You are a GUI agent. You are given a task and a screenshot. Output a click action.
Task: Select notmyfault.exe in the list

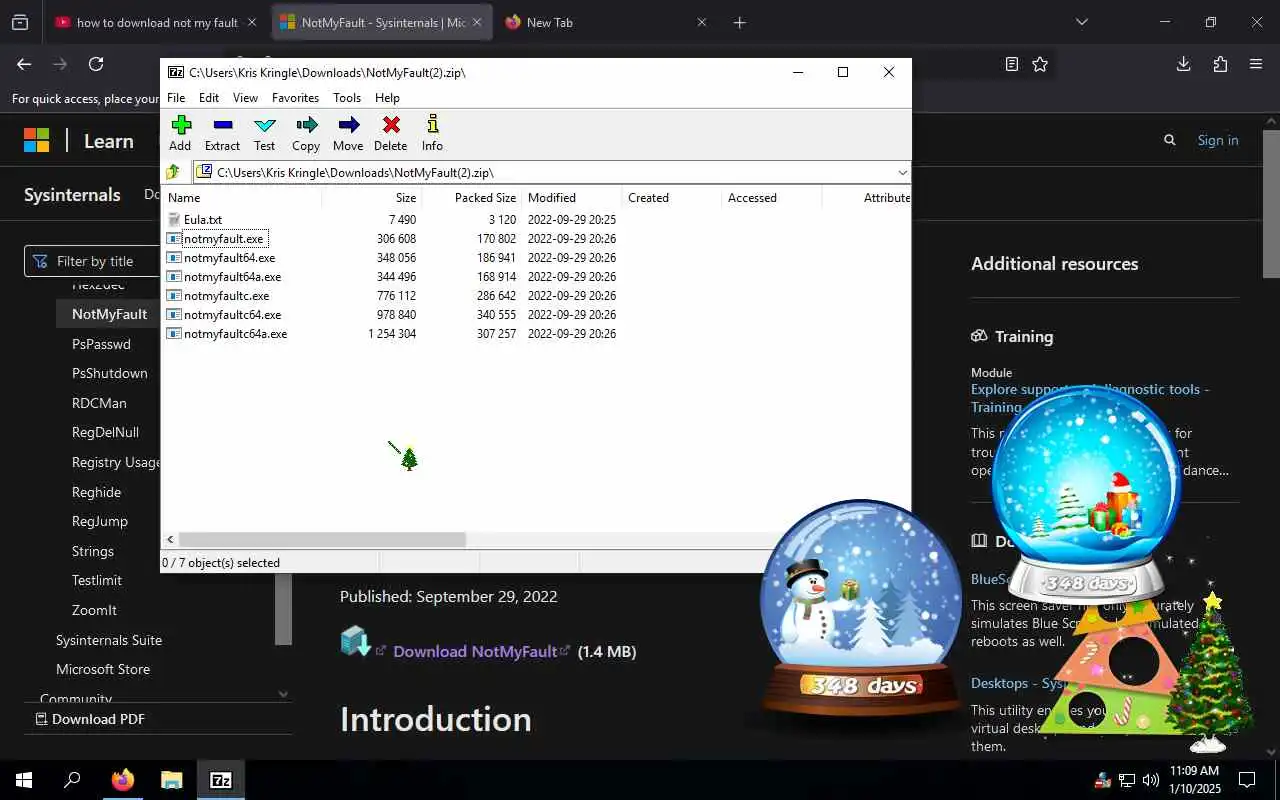coord(223,239)
